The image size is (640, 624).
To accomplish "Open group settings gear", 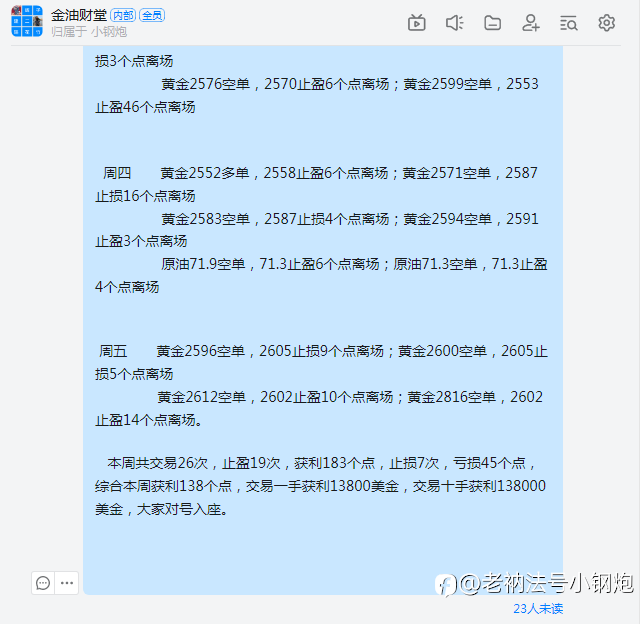I will click(607, 23).
